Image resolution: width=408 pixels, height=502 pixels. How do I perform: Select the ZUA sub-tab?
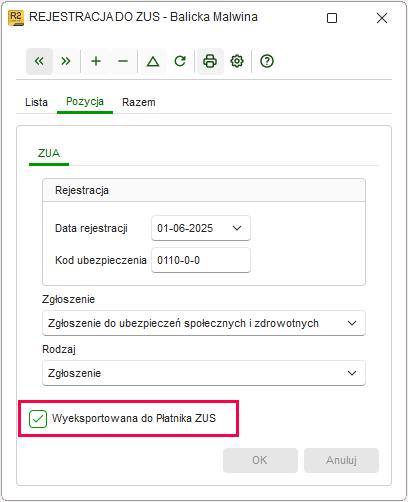click(x=49, y=153)
